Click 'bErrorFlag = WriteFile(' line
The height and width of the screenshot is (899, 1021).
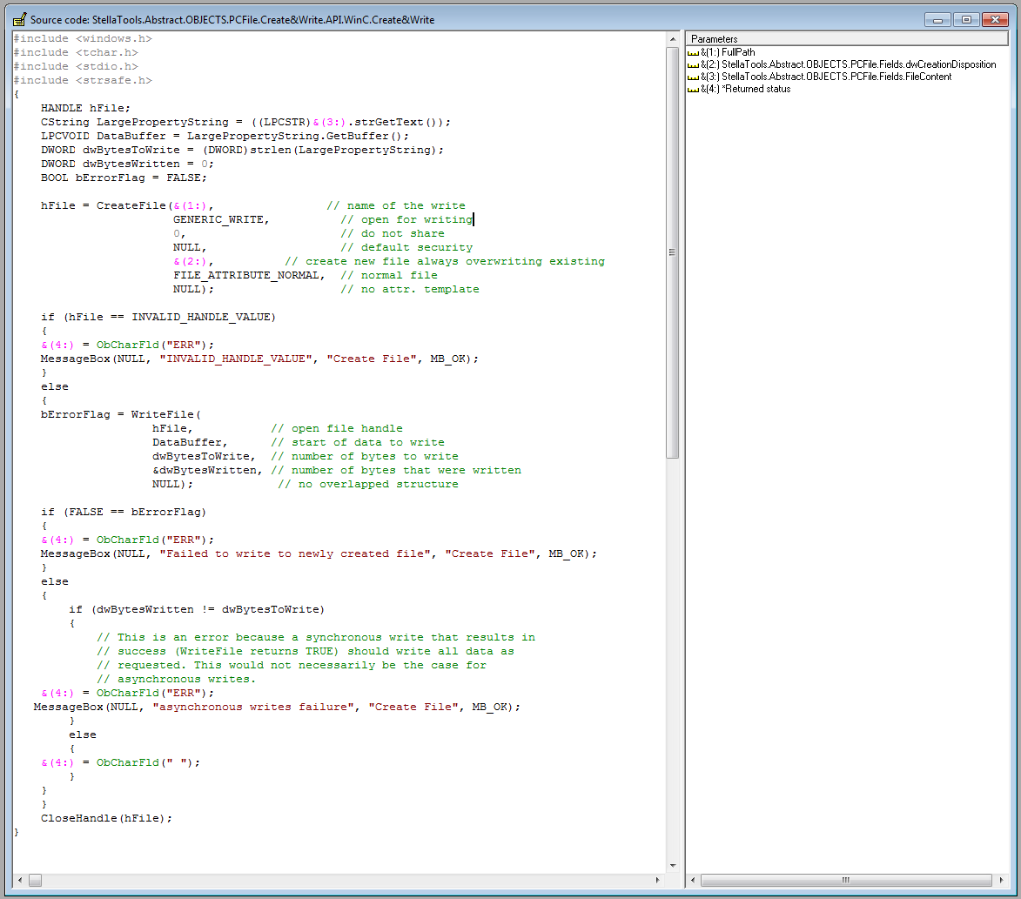[120, 415]
